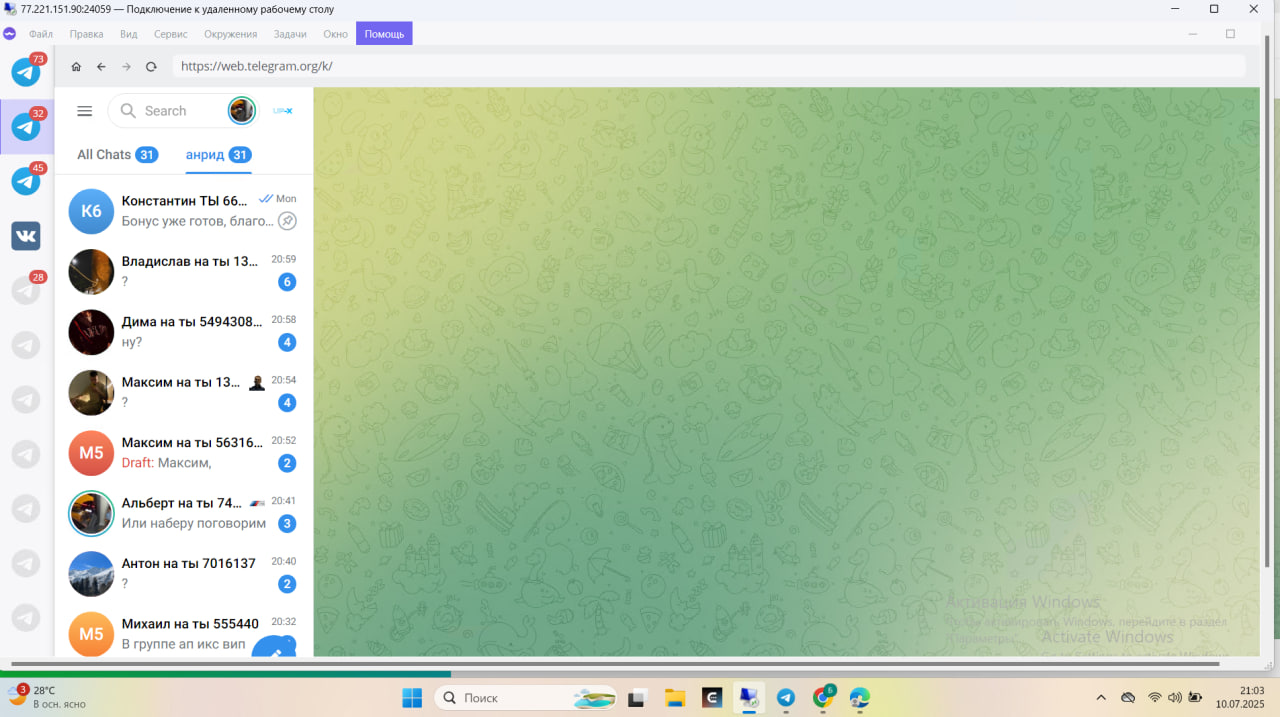This screenshot has width=1280, height=717.
Task: Launch File Explorer from the taskbar
Action: click(674, 697)
